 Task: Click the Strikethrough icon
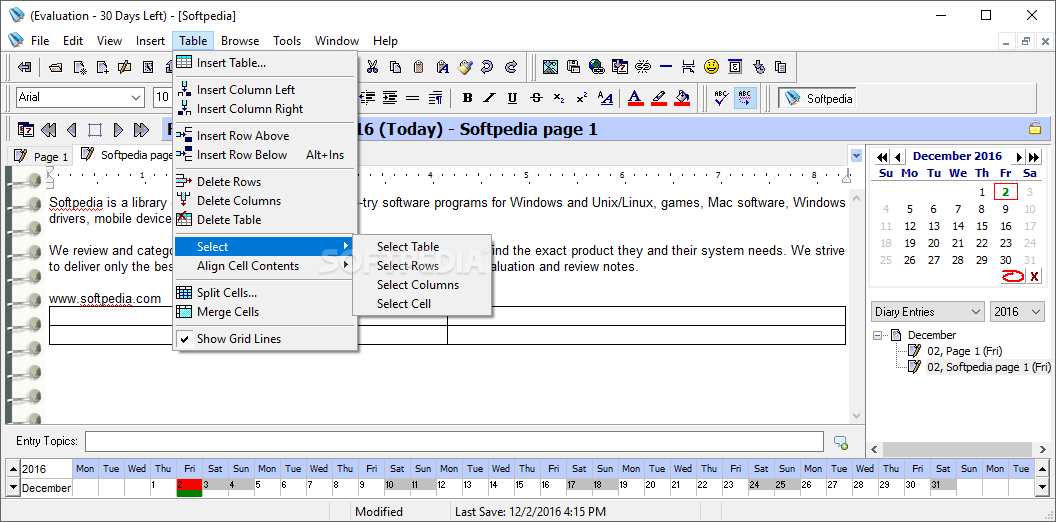coord(536,98)
